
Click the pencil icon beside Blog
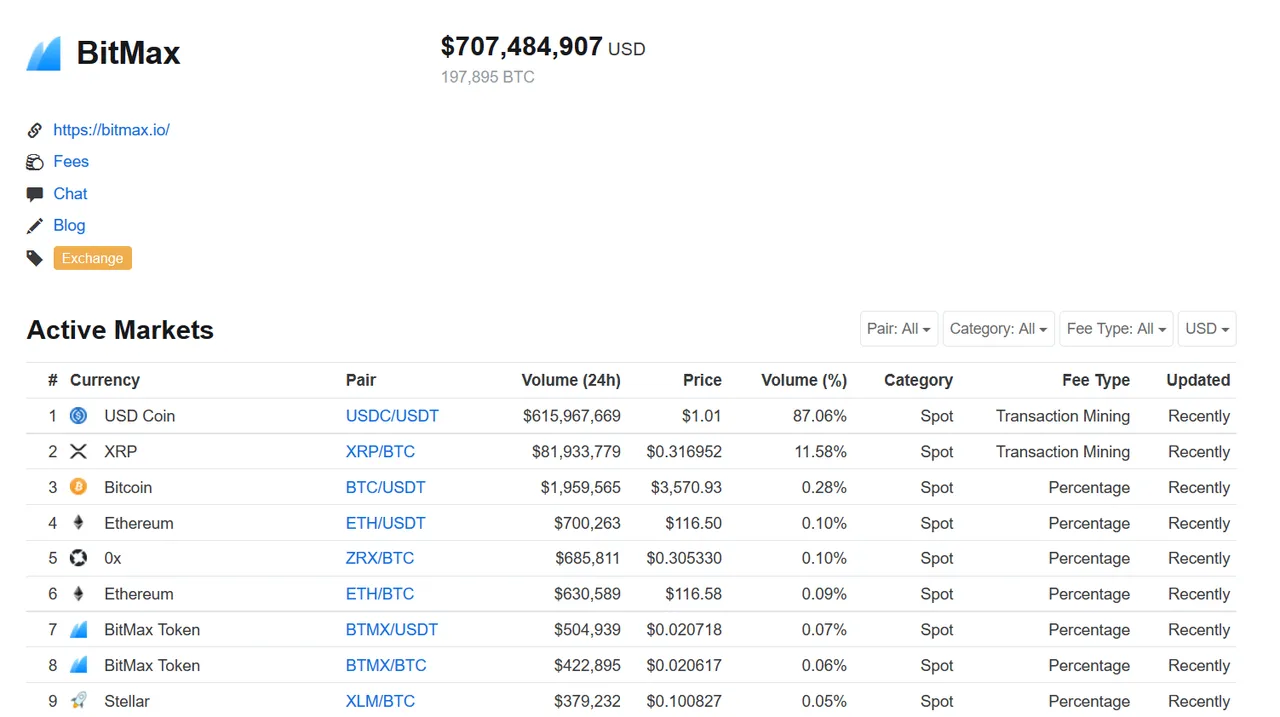pos(35,226)
